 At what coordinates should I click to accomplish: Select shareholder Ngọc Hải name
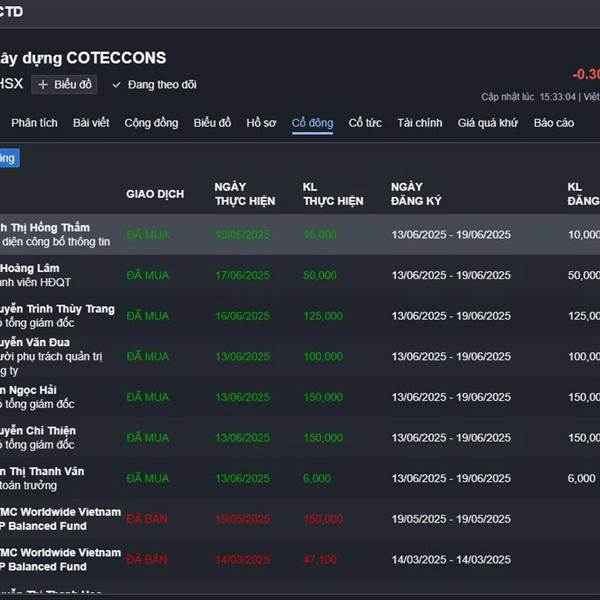(x=28, y=390)
